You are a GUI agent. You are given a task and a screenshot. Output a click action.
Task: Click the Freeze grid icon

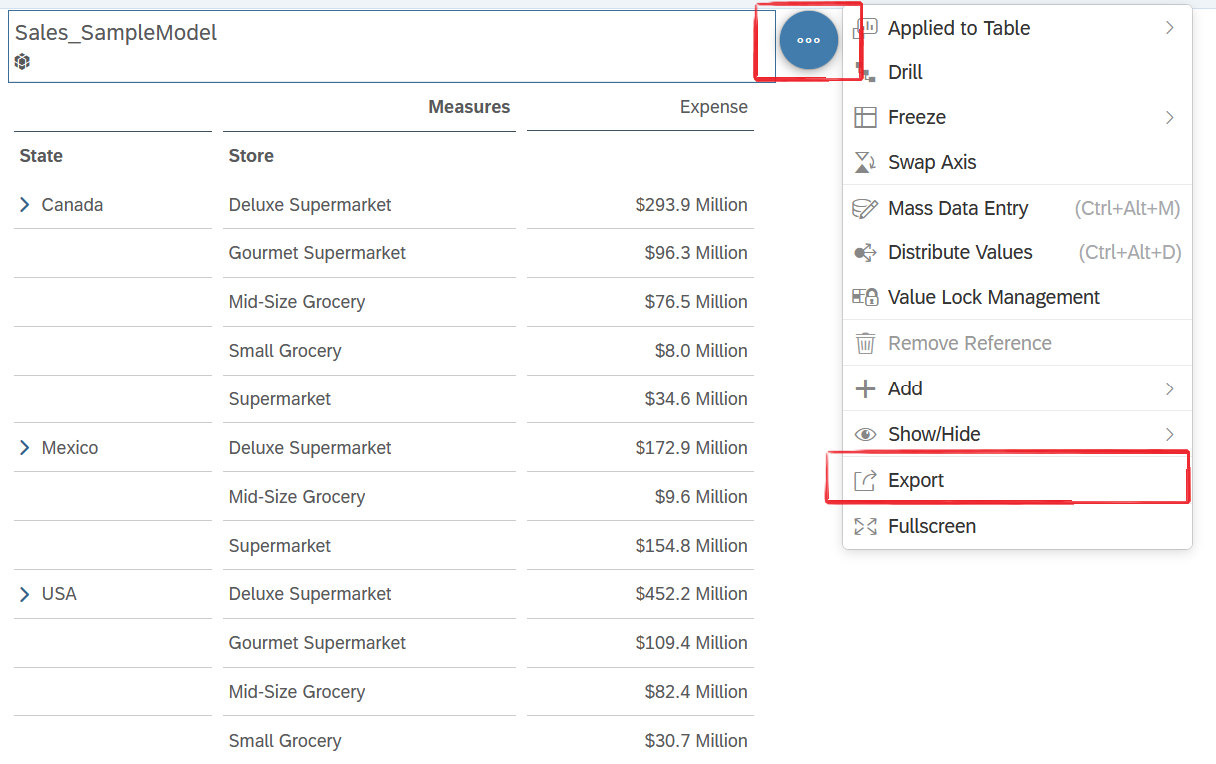tap(866, 117)
